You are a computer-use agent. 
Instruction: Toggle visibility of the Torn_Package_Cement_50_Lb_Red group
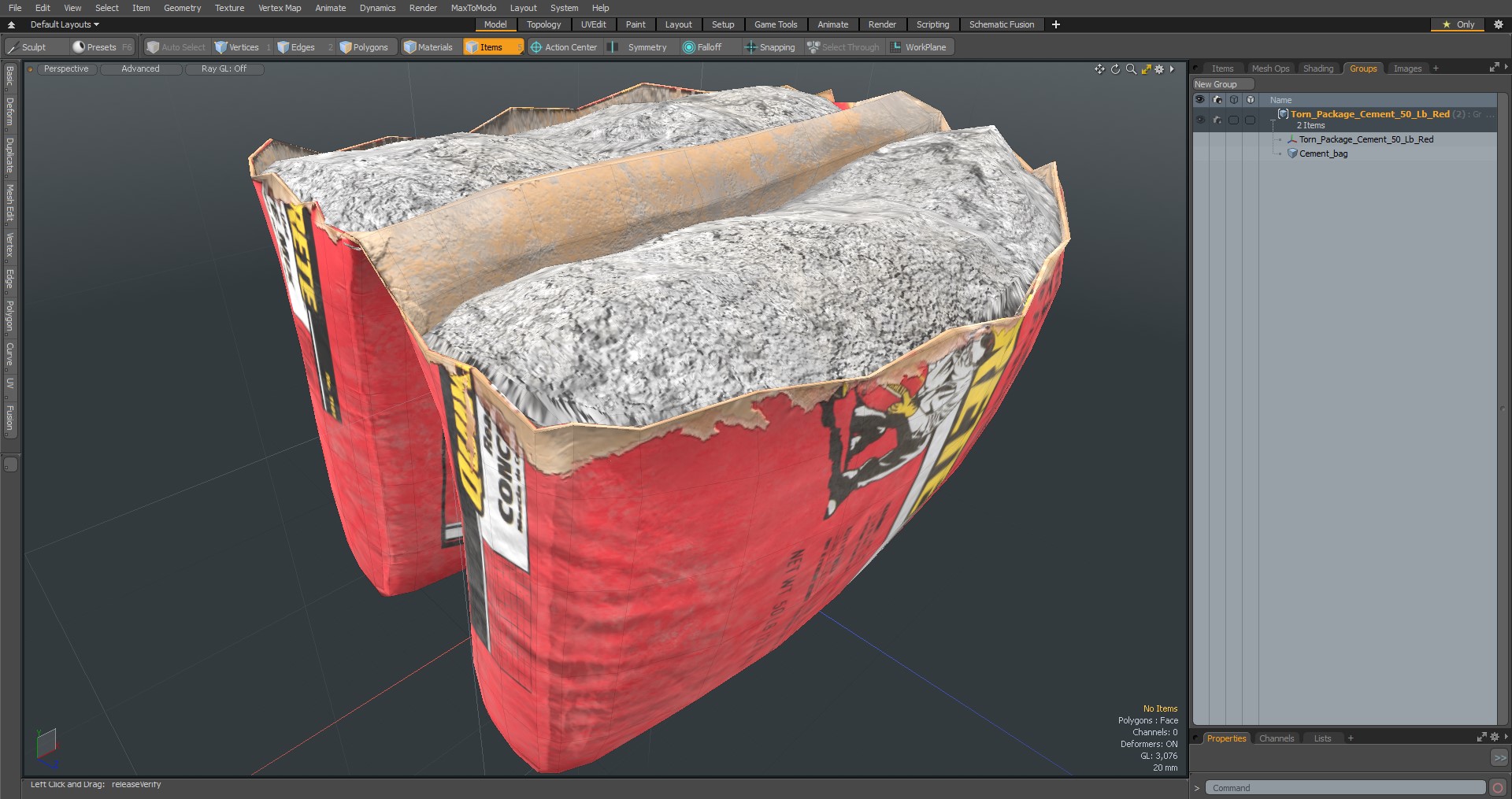point(1200,120)
